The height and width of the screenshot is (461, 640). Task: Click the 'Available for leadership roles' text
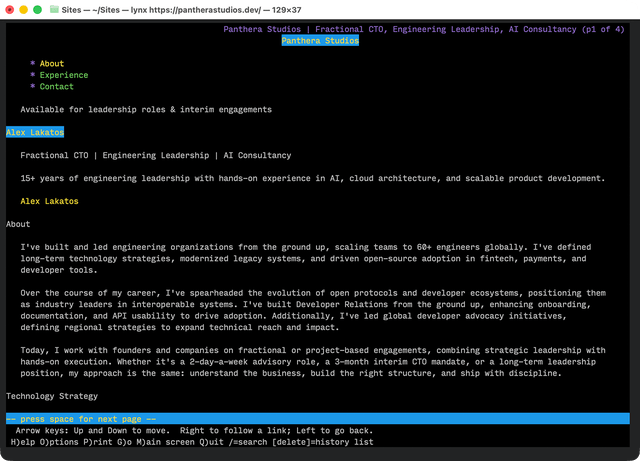pyautogui.click(x=146, y=109)
